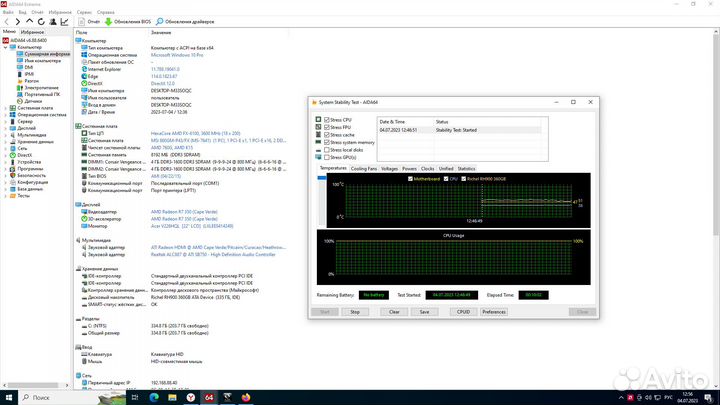Expand the Сеть tree node

(x=6, y=148)
